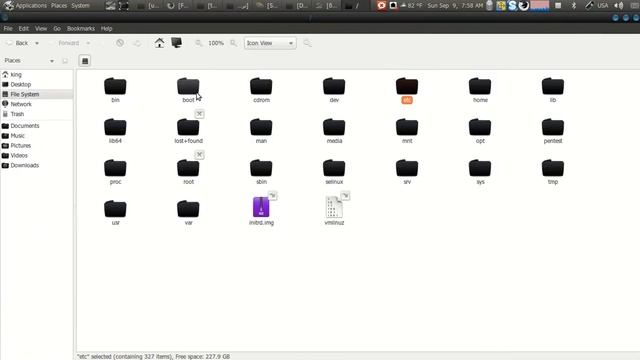640x360 pixels.
Task: Open the Edit menu
Action: [x=24, y=29]
